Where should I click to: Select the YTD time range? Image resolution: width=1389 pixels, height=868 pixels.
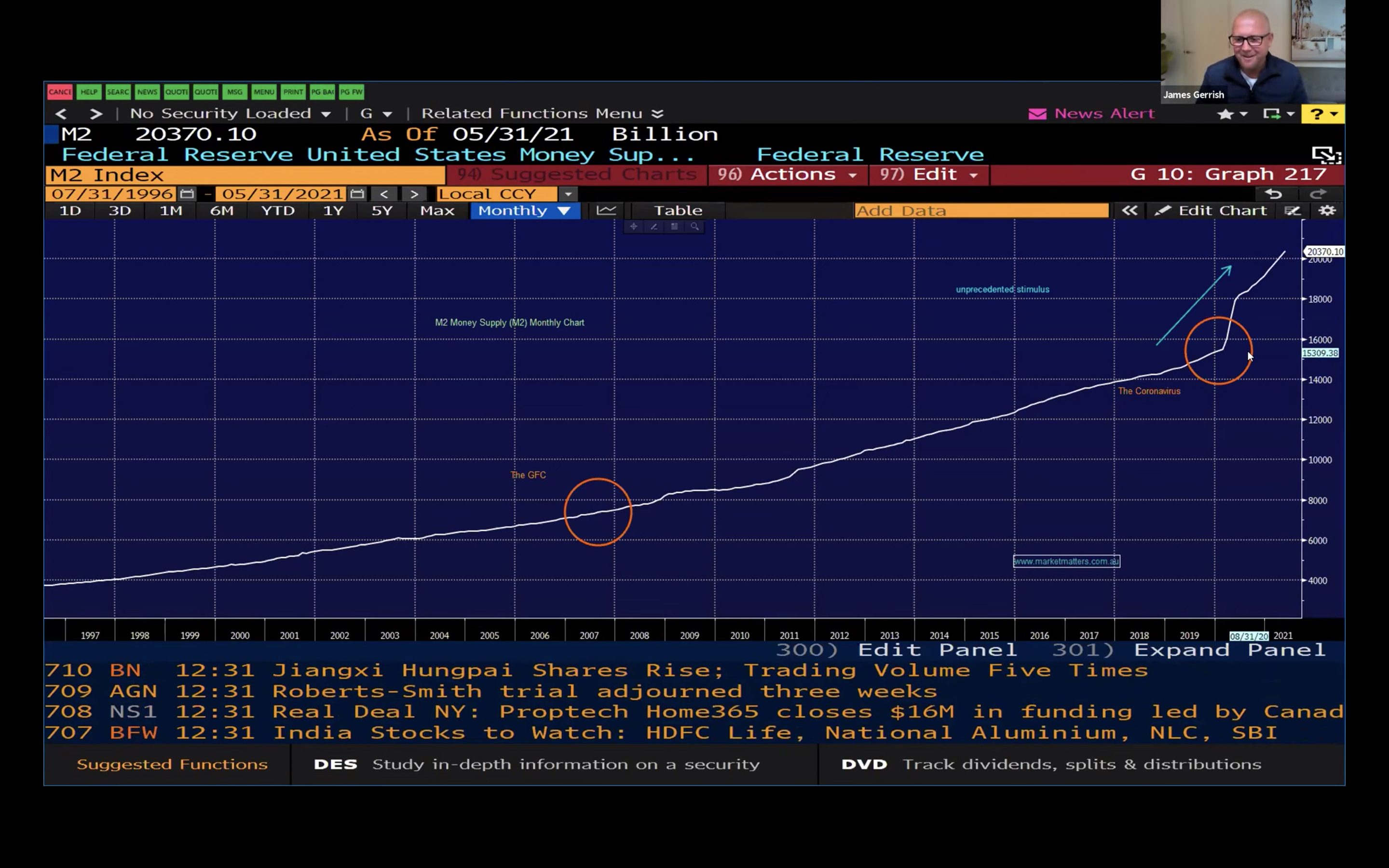(x=278, y=211)
